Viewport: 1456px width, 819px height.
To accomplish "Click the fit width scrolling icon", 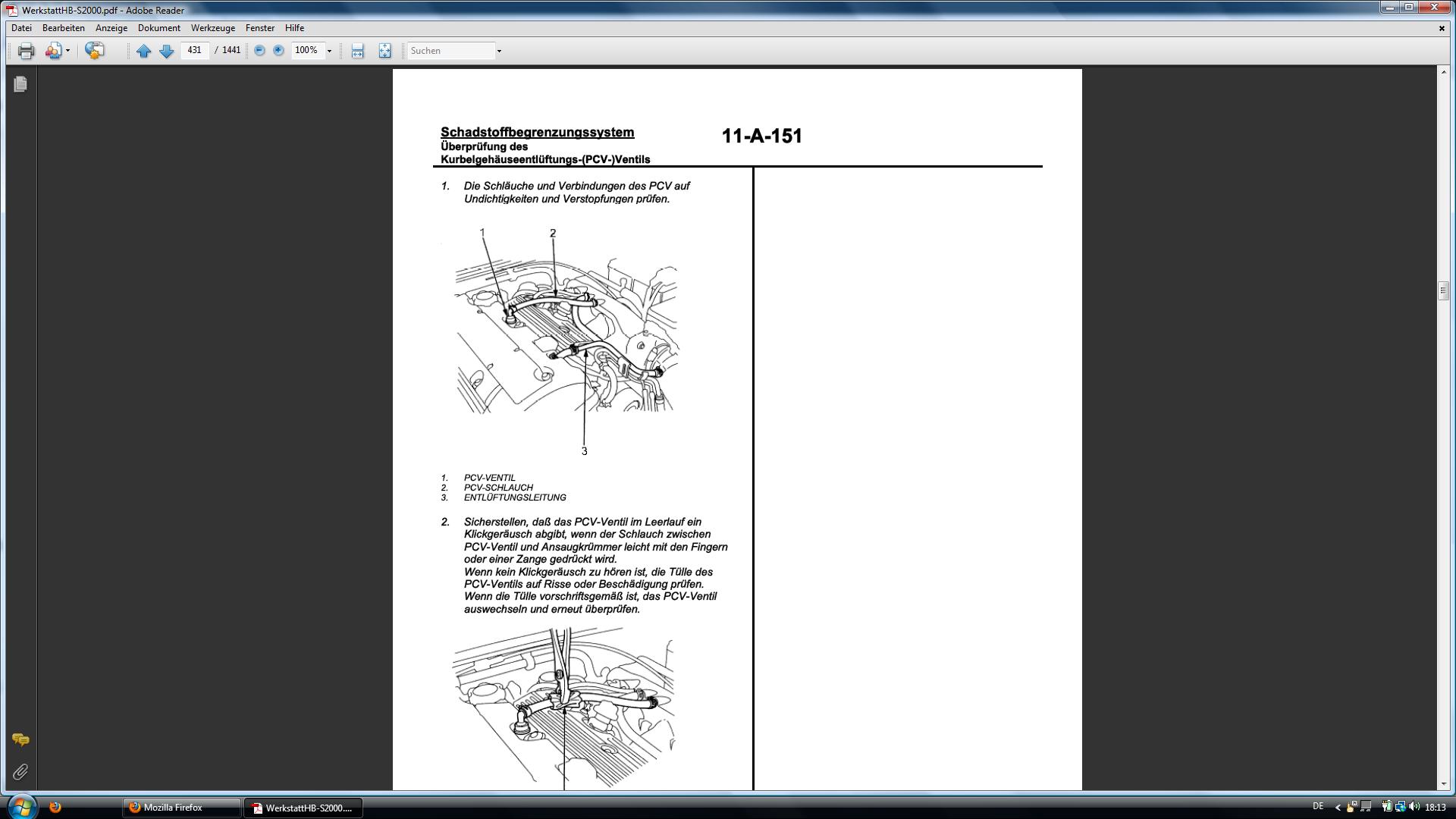I will (358, 51).
